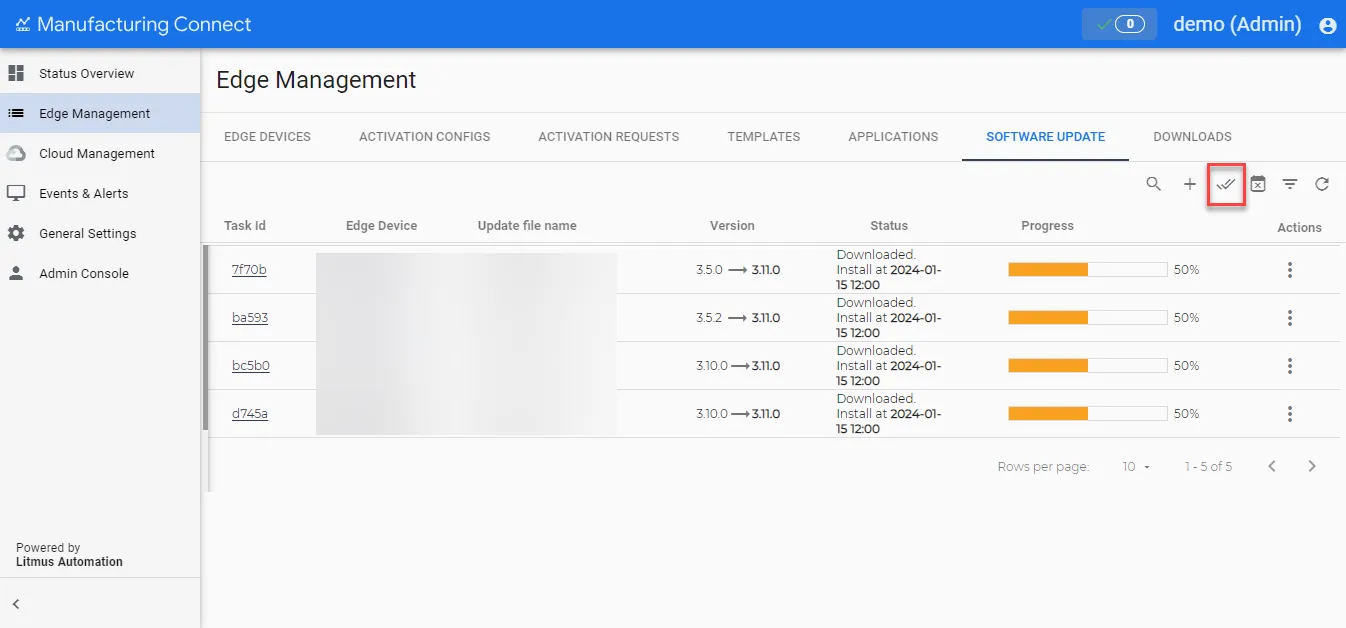Open task link bc5b0

(251, 366)
